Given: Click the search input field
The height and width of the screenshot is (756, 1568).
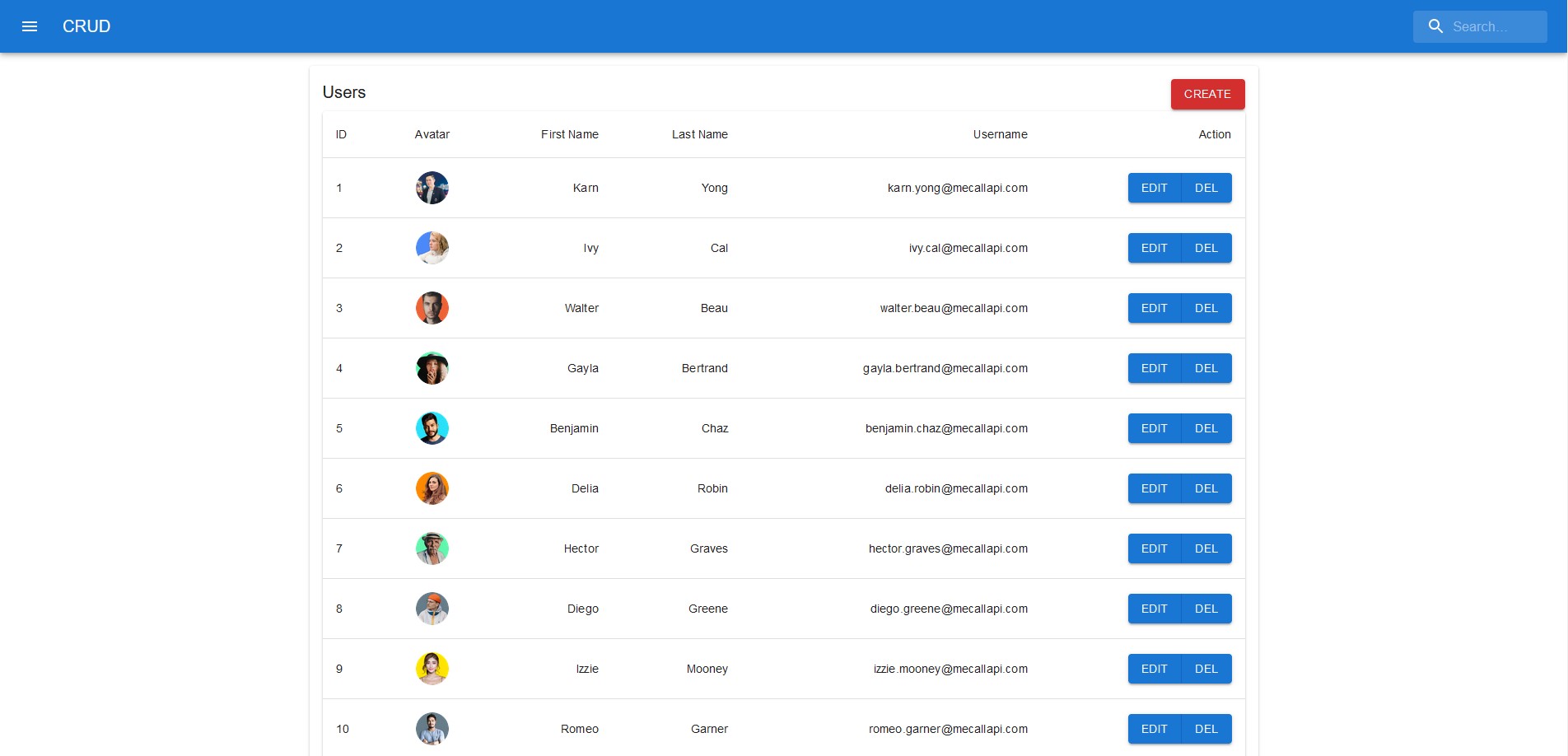Looking at the screenshot, I should coord(1491,26).
